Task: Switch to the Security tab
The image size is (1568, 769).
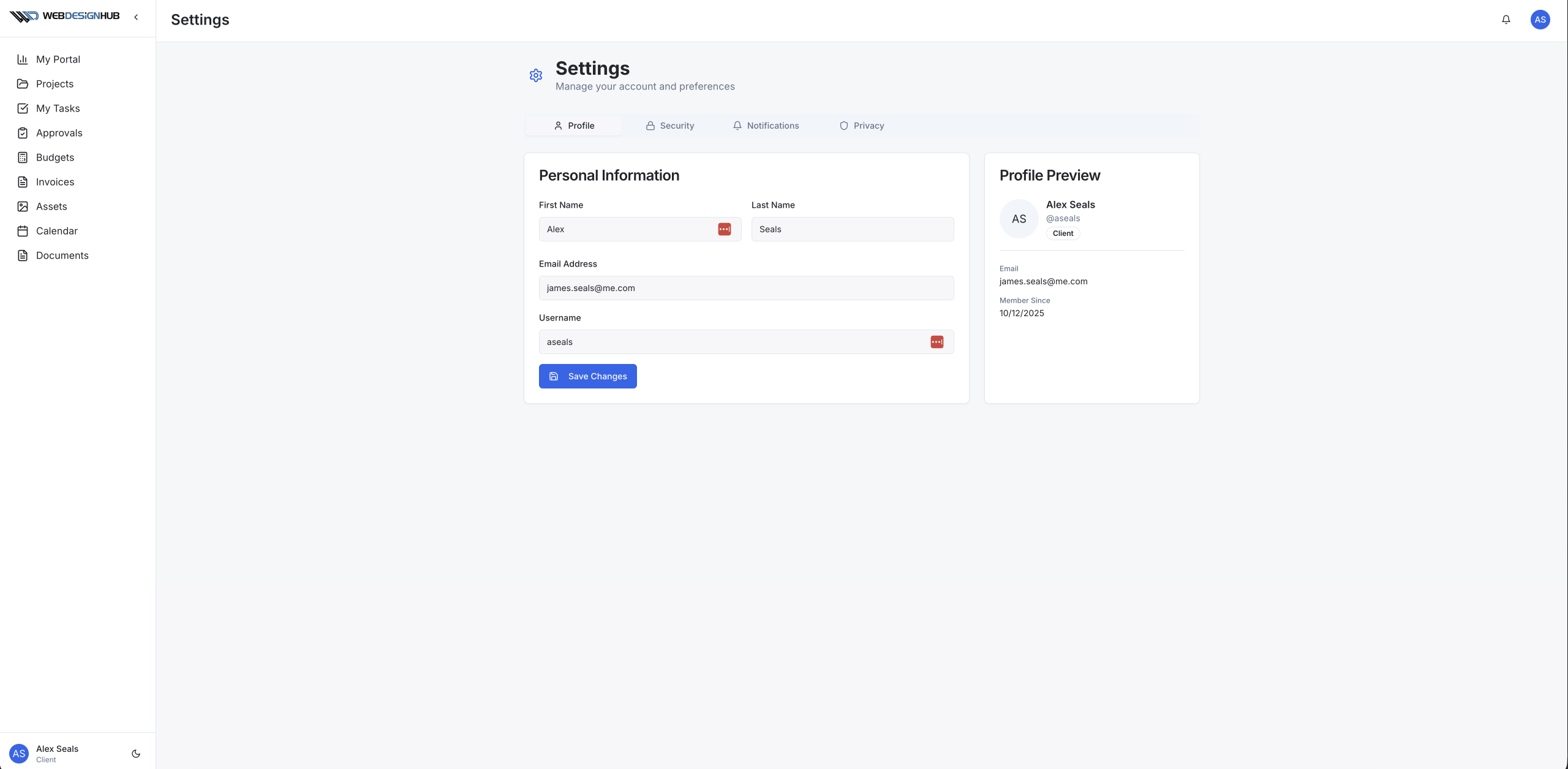Action: point(670,126)
